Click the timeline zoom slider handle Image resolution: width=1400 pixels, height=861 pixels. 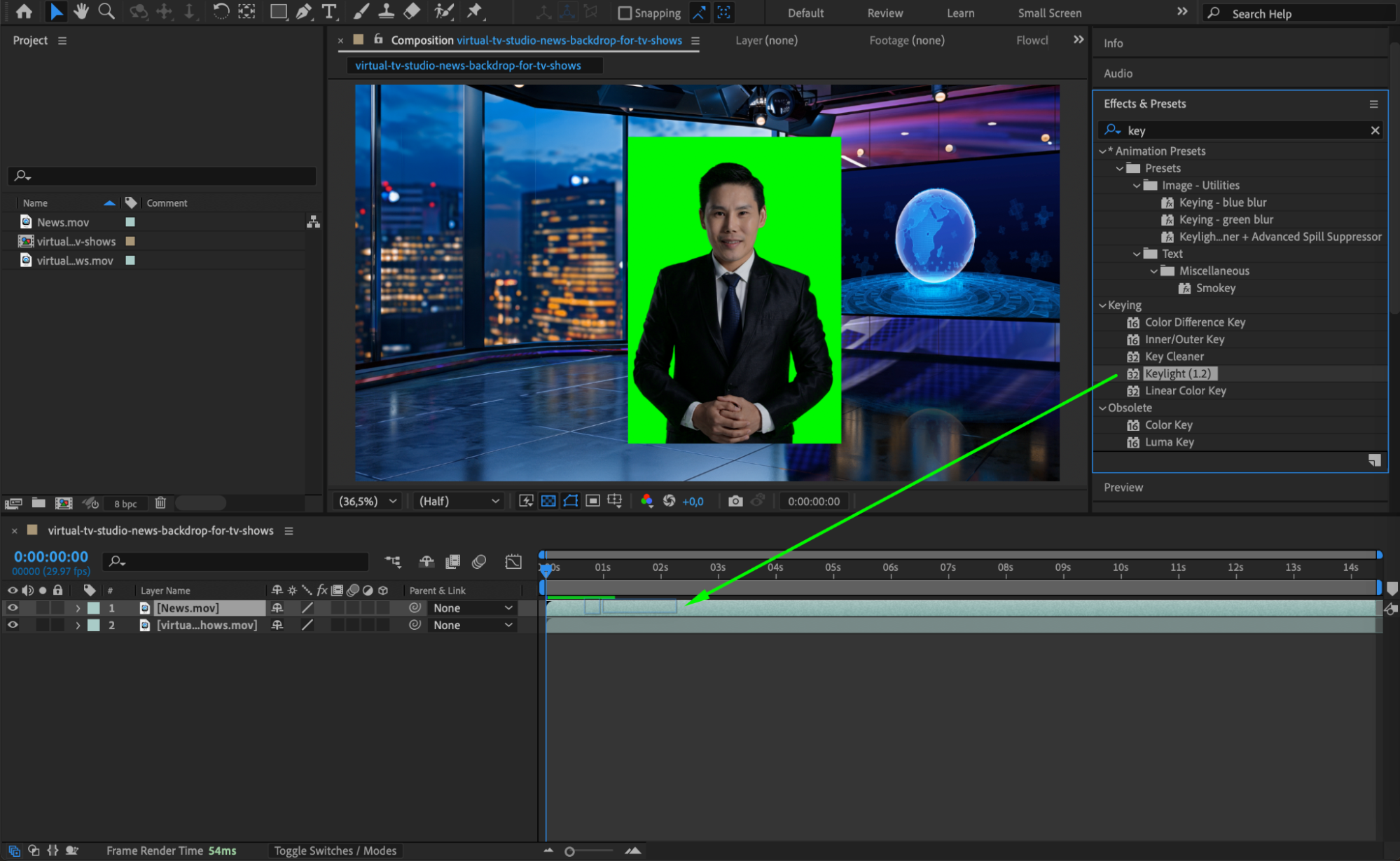569,851
